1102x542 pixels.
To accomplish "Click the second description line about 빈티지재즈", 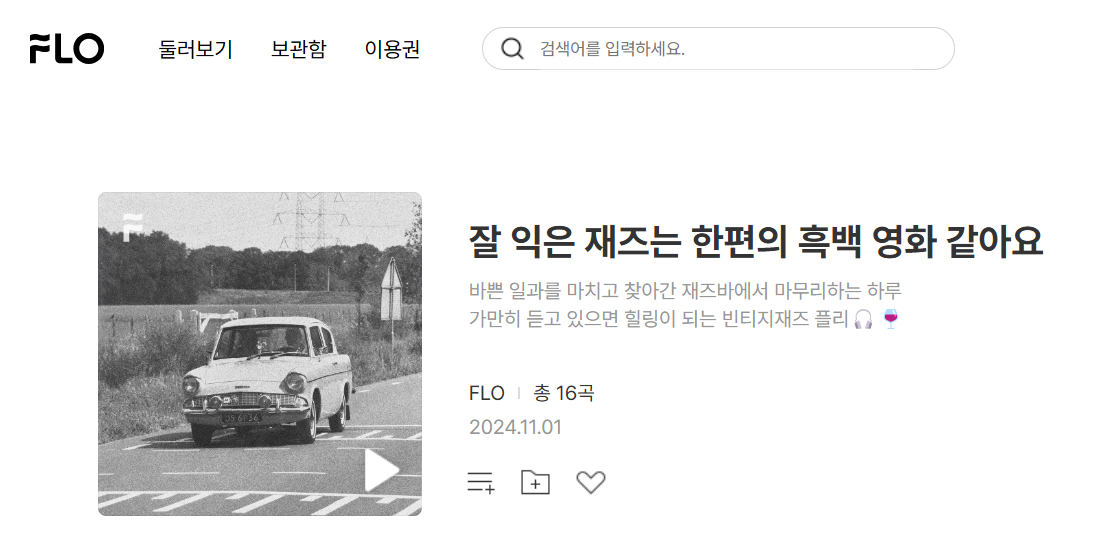I will pyautogui.click(x=684, y=320).
